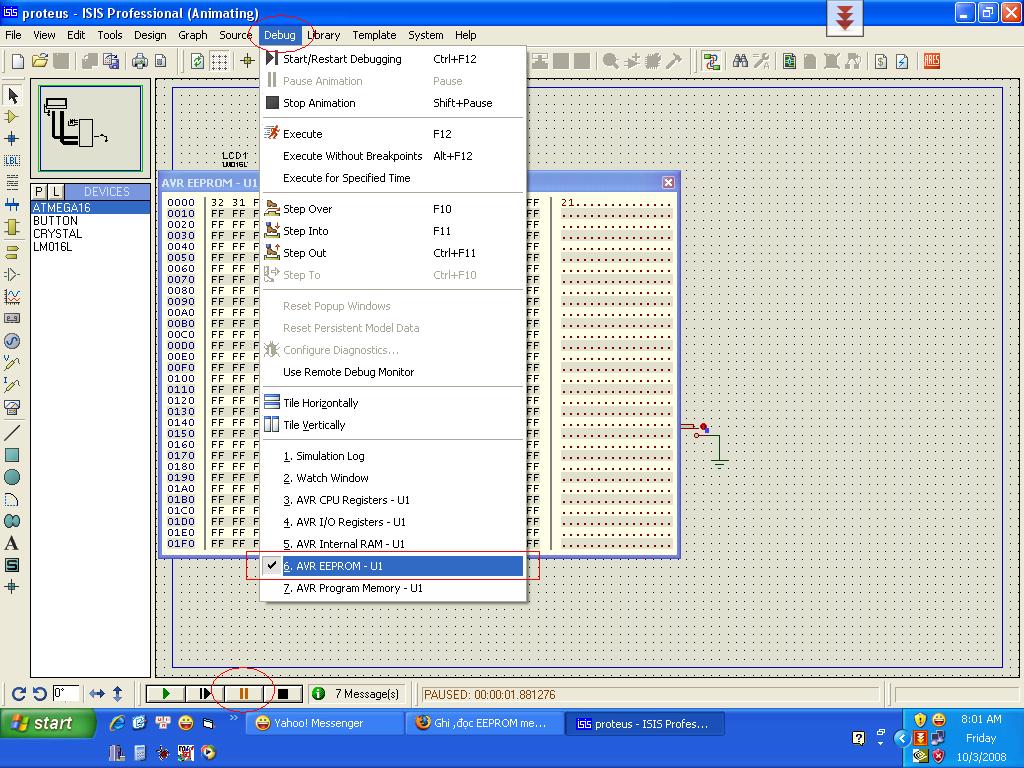Viewport: 1024px width, 768px height.
Task: Click the ARES netlist transfer icon
Action: (931, 61)
